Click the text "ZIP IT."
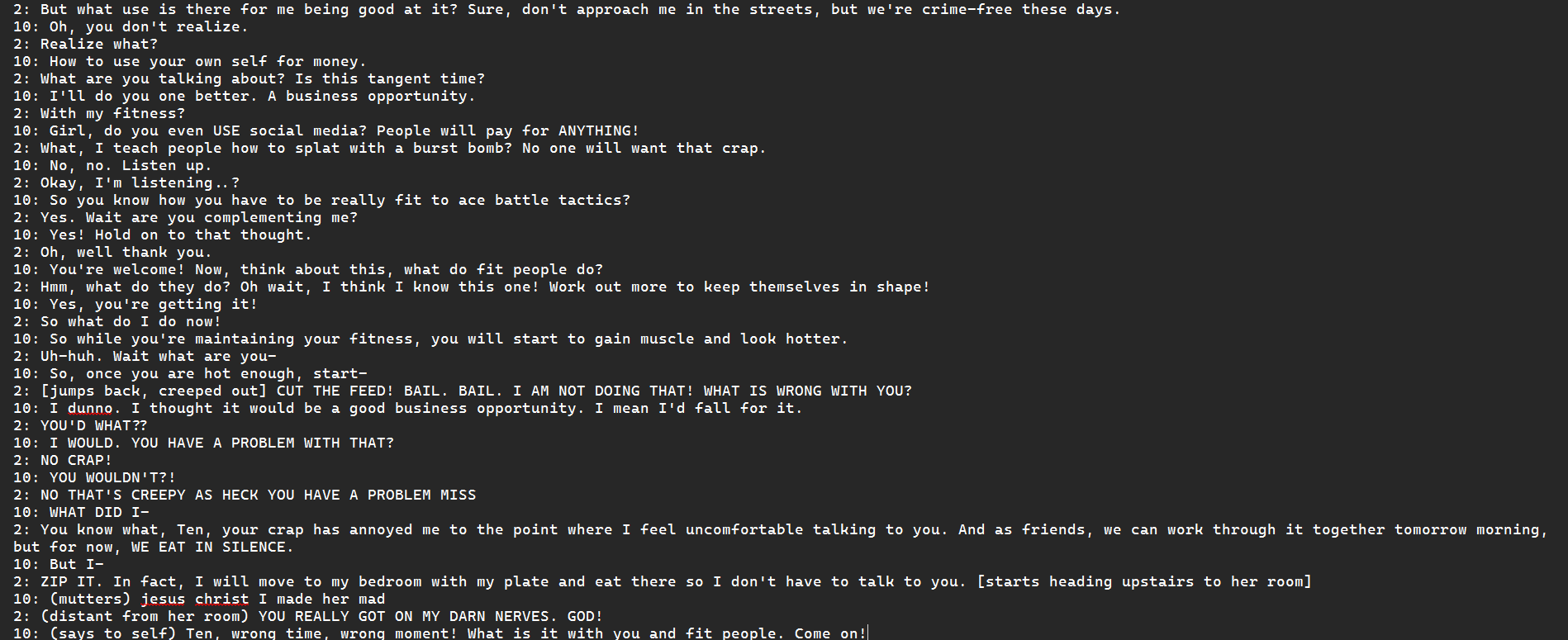 tap(72, 581)
